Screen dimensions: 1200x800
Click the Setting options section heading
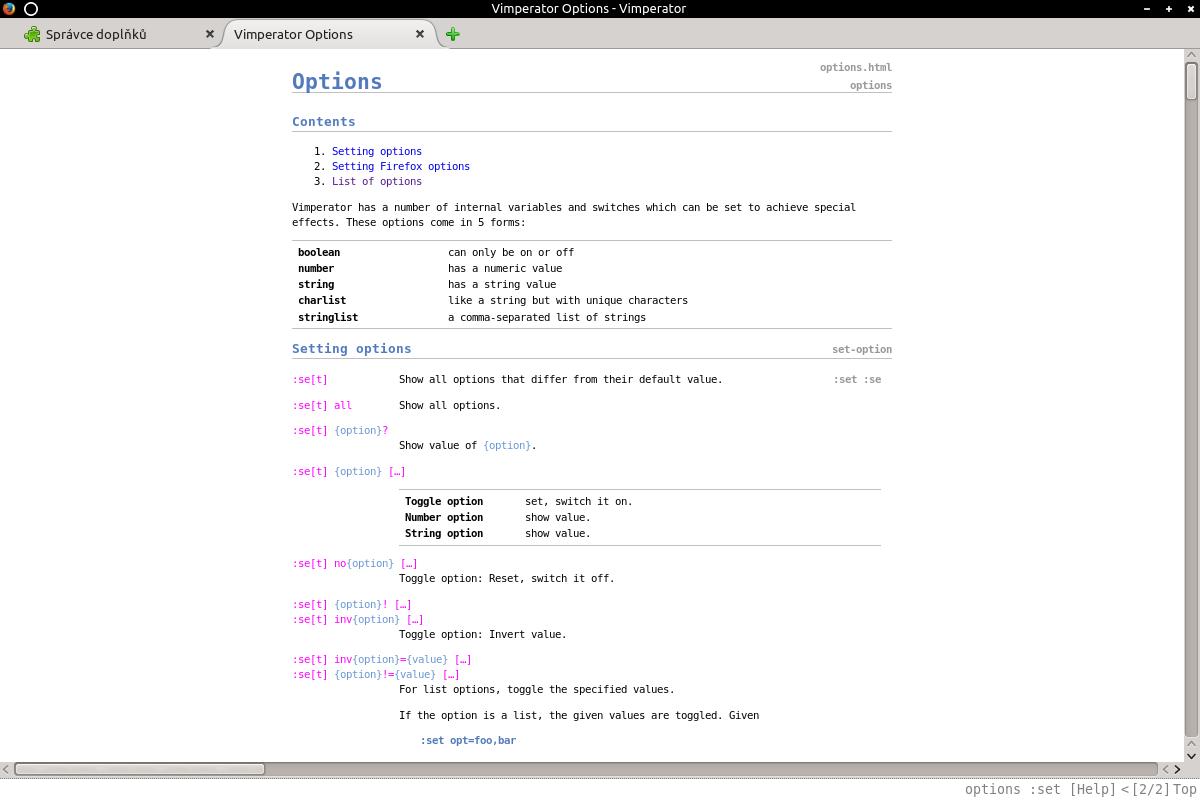click(x=352, y=349)
